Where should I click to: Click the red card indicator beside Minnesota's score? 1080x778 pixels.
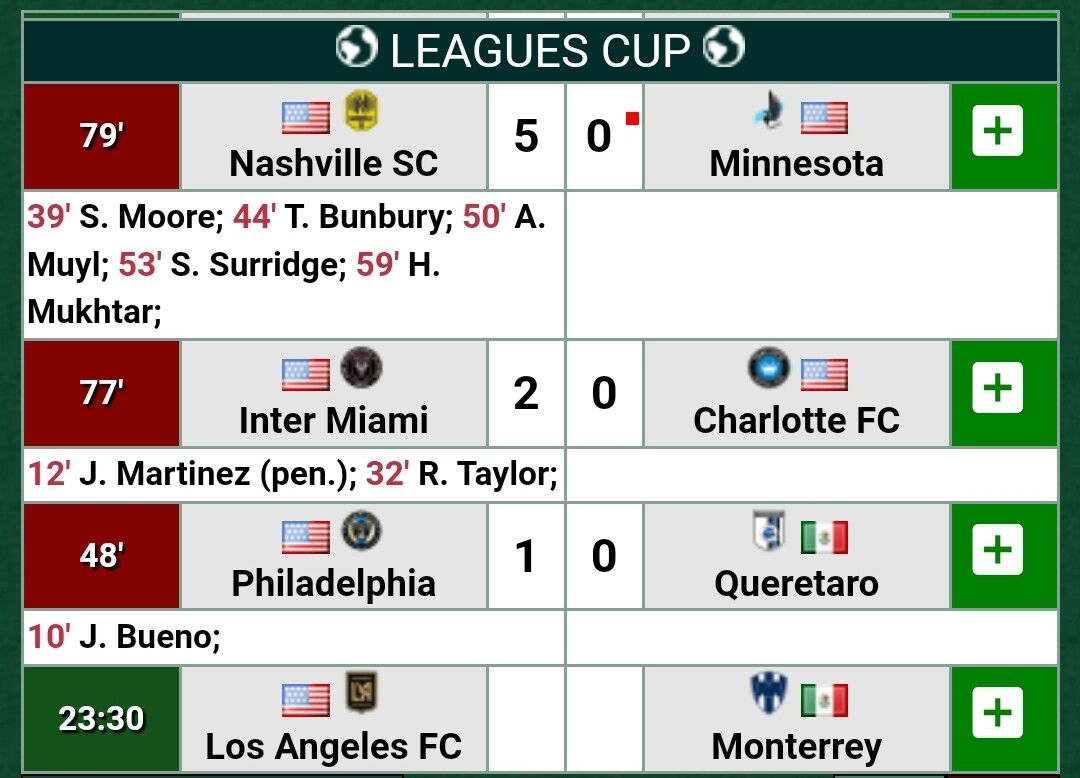click(632, 118)
